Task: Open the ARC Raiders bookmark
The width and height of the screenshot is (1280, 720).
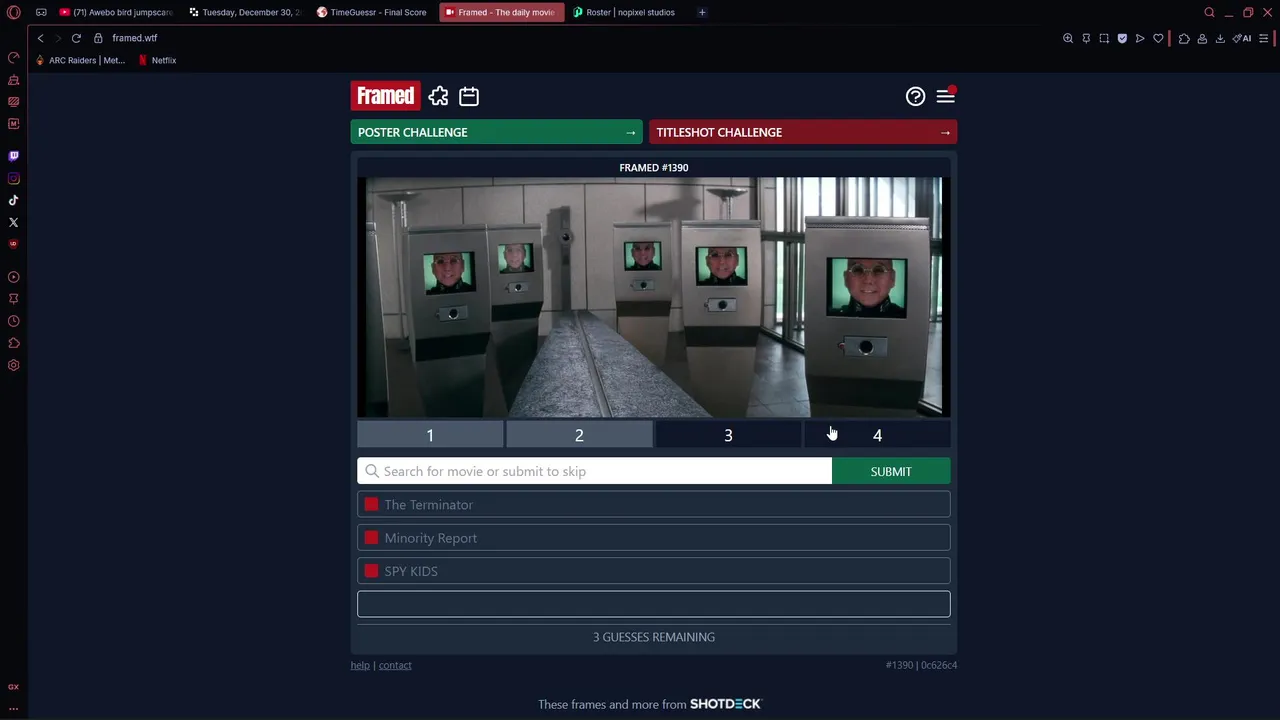Action: coord(80,60)
